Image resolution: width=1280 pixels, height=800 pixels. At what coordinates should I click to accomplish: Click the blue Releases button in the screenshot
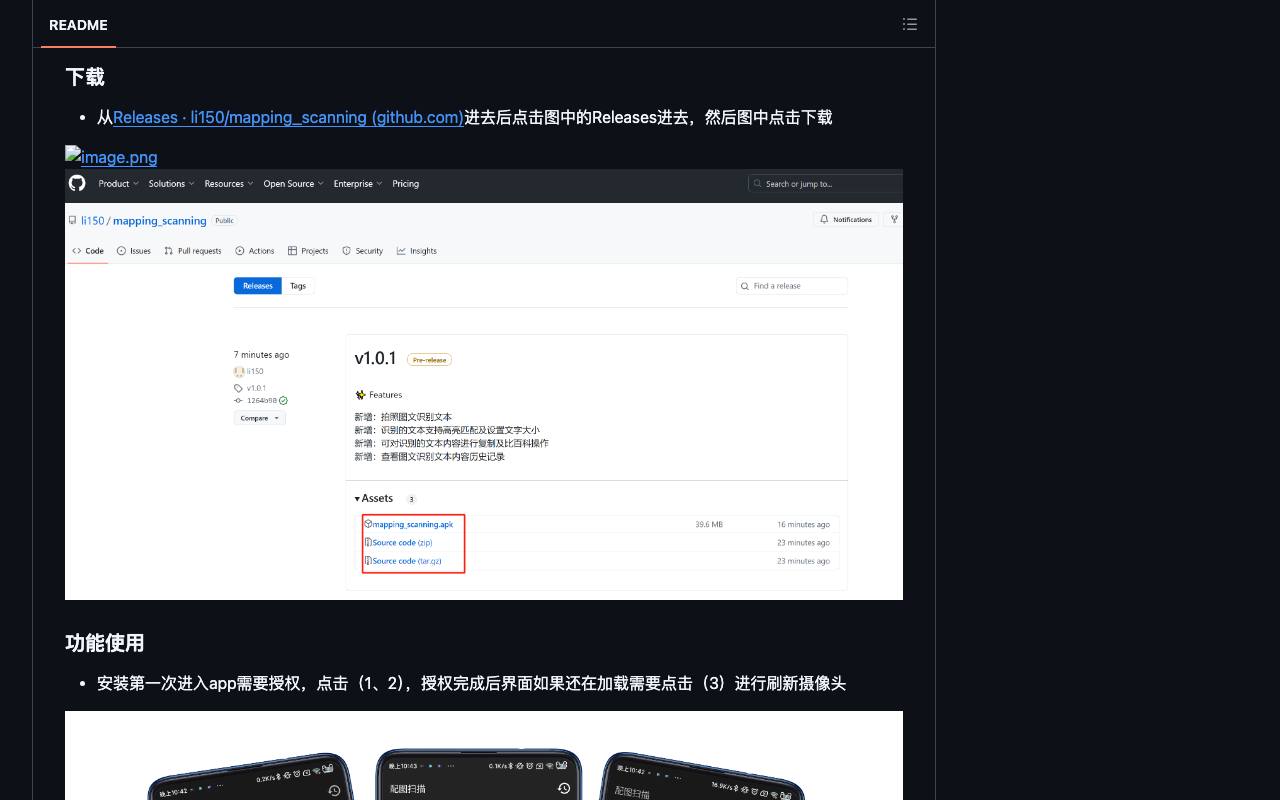point(258,286)
